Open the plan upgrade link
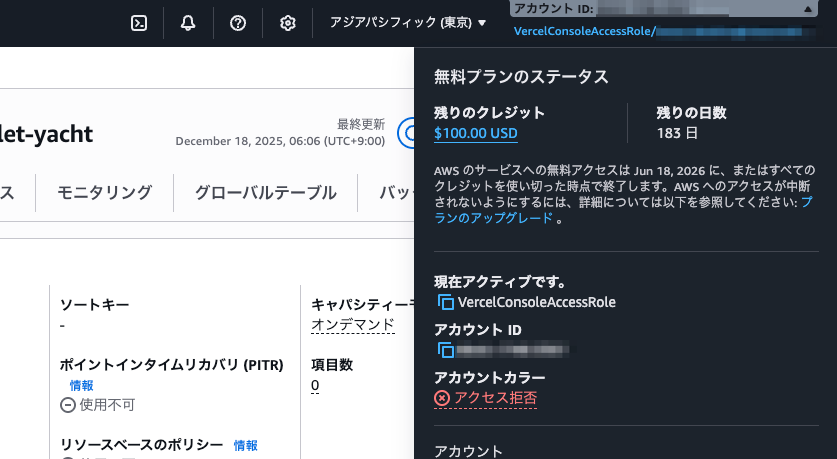This screenshot has height=459, width=837. (623, 210)
